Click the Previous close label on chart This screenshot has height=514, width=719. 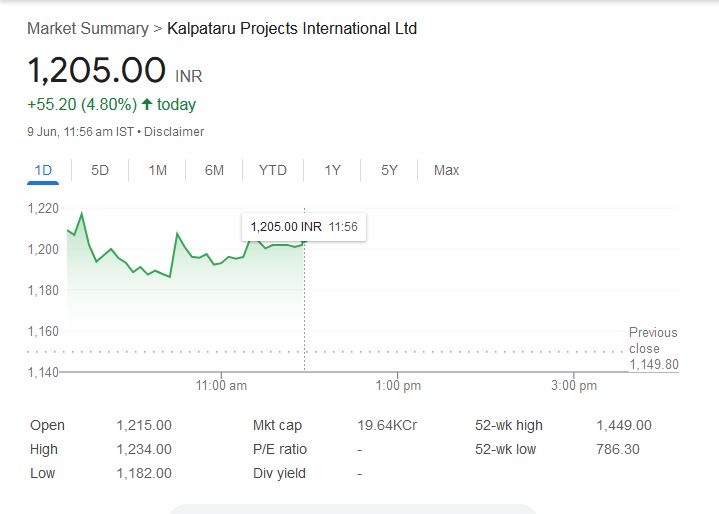[x=653, y=340]
